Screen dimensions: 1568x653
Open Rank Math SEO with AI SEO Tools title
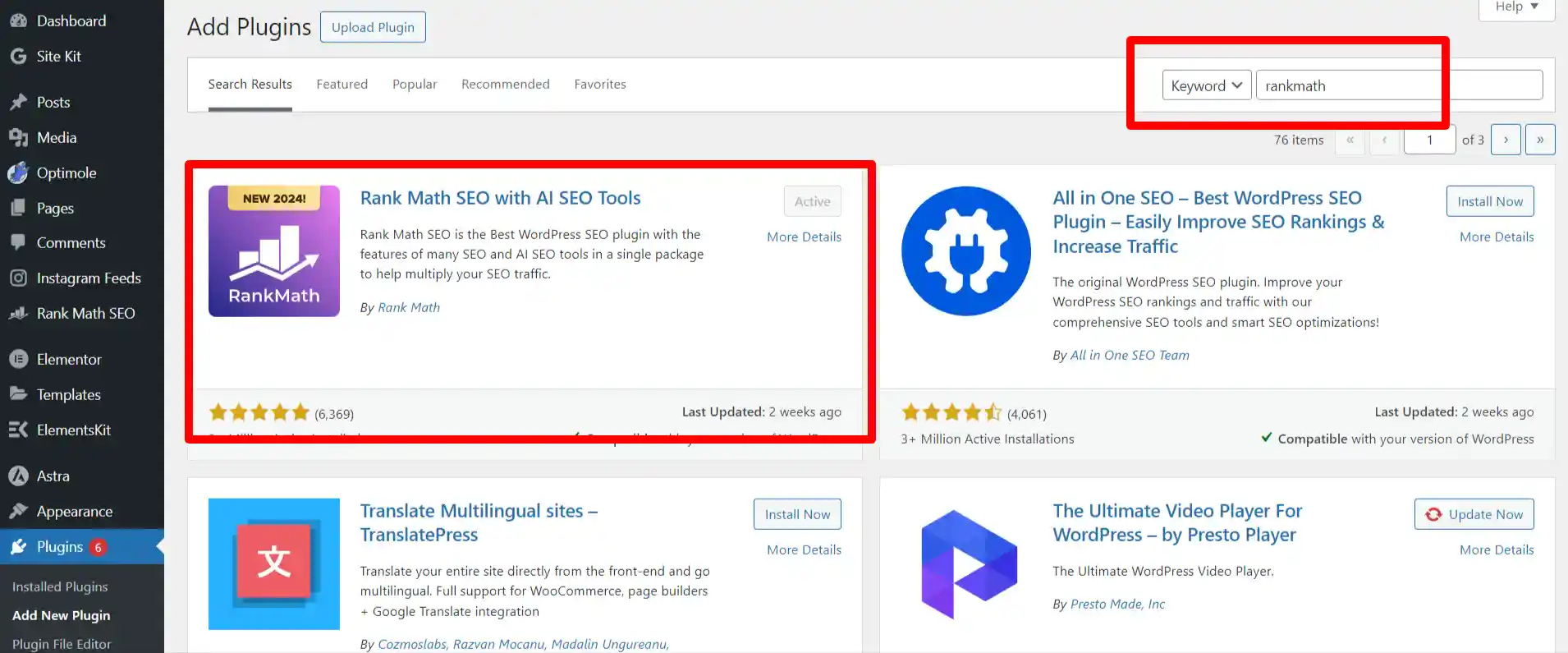(x=500, y=198)
